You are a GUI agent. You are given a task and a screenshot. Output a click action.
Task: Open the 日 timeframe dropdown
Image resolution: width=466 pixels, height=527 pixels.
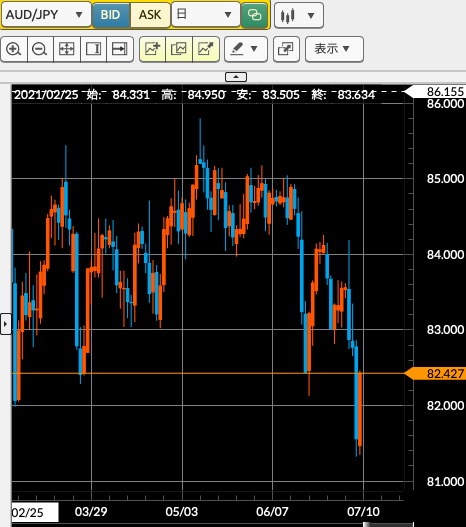point(206,15)
